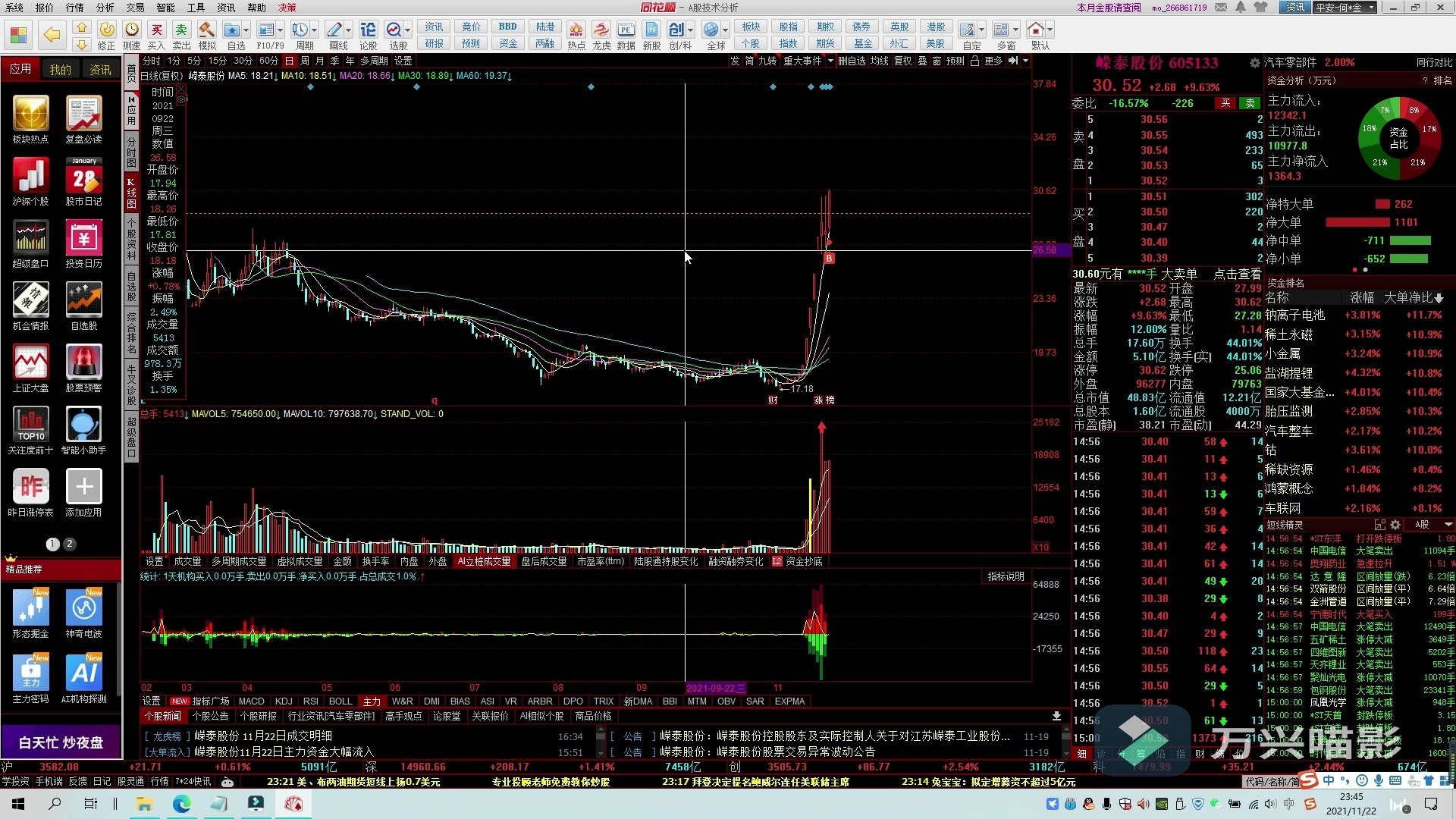Open the 股市日记 calendar icon
1456x819 pixels.
(x=84, y=177)
